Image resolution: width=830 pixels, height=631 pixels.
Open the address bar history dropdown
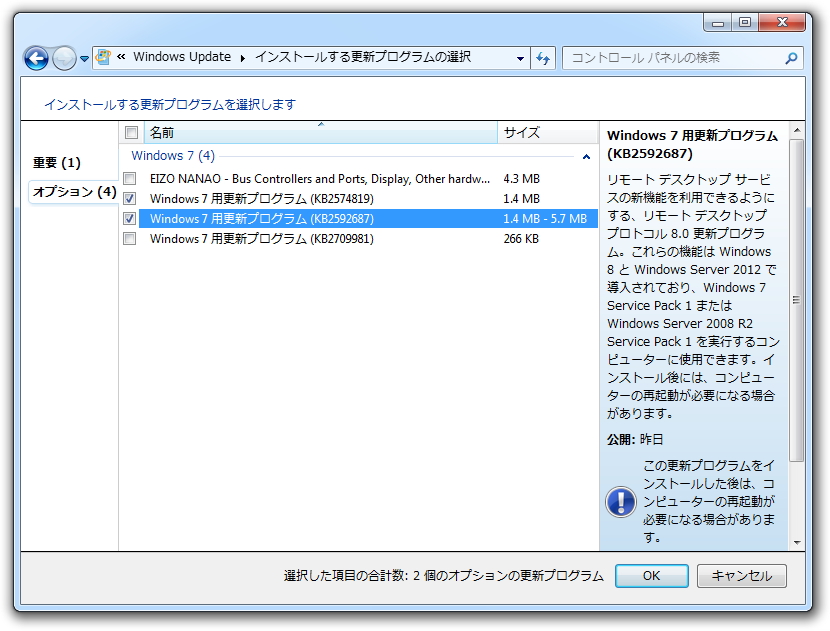coord(521,58)
